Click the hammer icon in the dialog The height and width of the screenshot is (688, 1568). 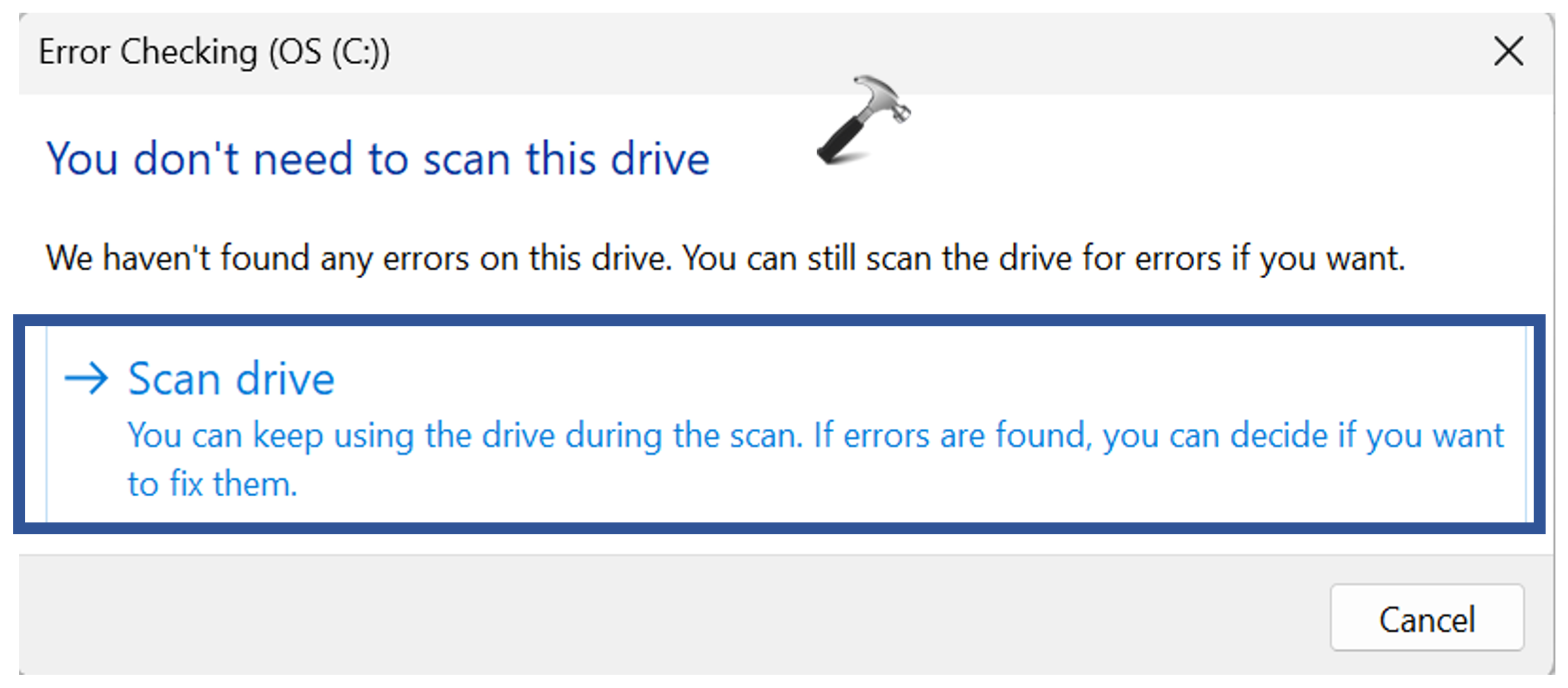pyautogui.click(x=863, y=120)
